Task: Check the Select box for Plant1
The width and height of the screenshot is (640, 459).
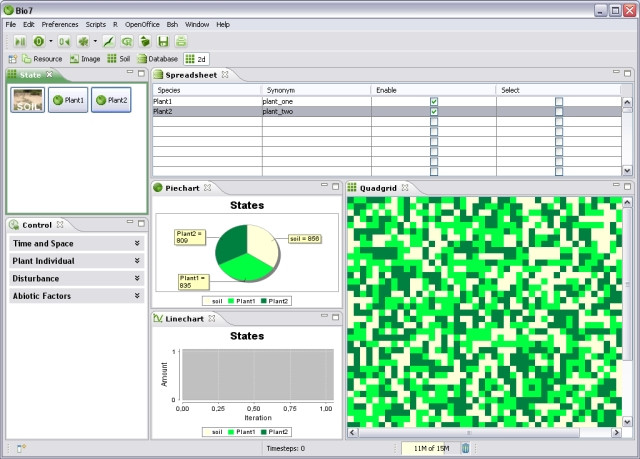Action: coord(558,101)
